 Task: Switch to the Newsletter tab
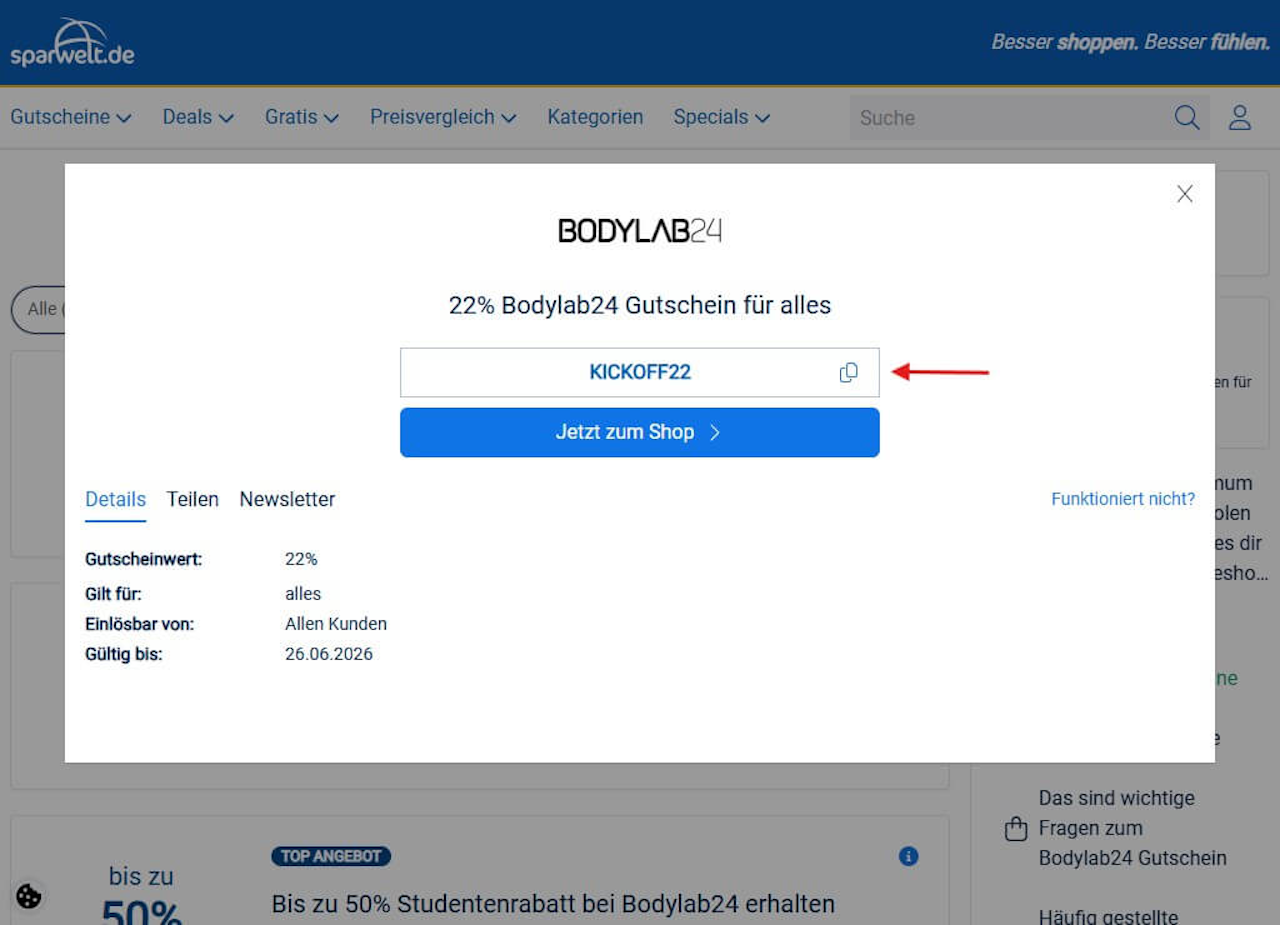coord(287,499)
